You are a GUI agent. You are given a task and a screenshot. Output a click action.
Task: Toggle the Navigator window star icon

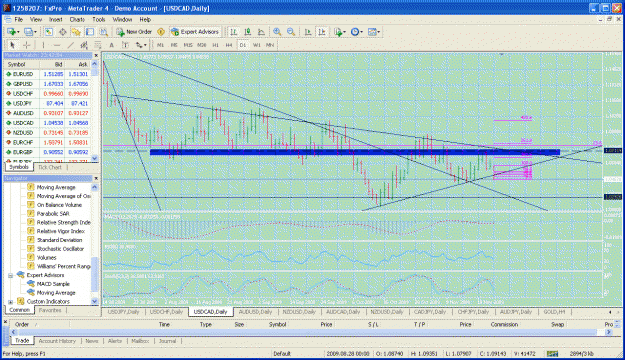(x=76, y=32)
